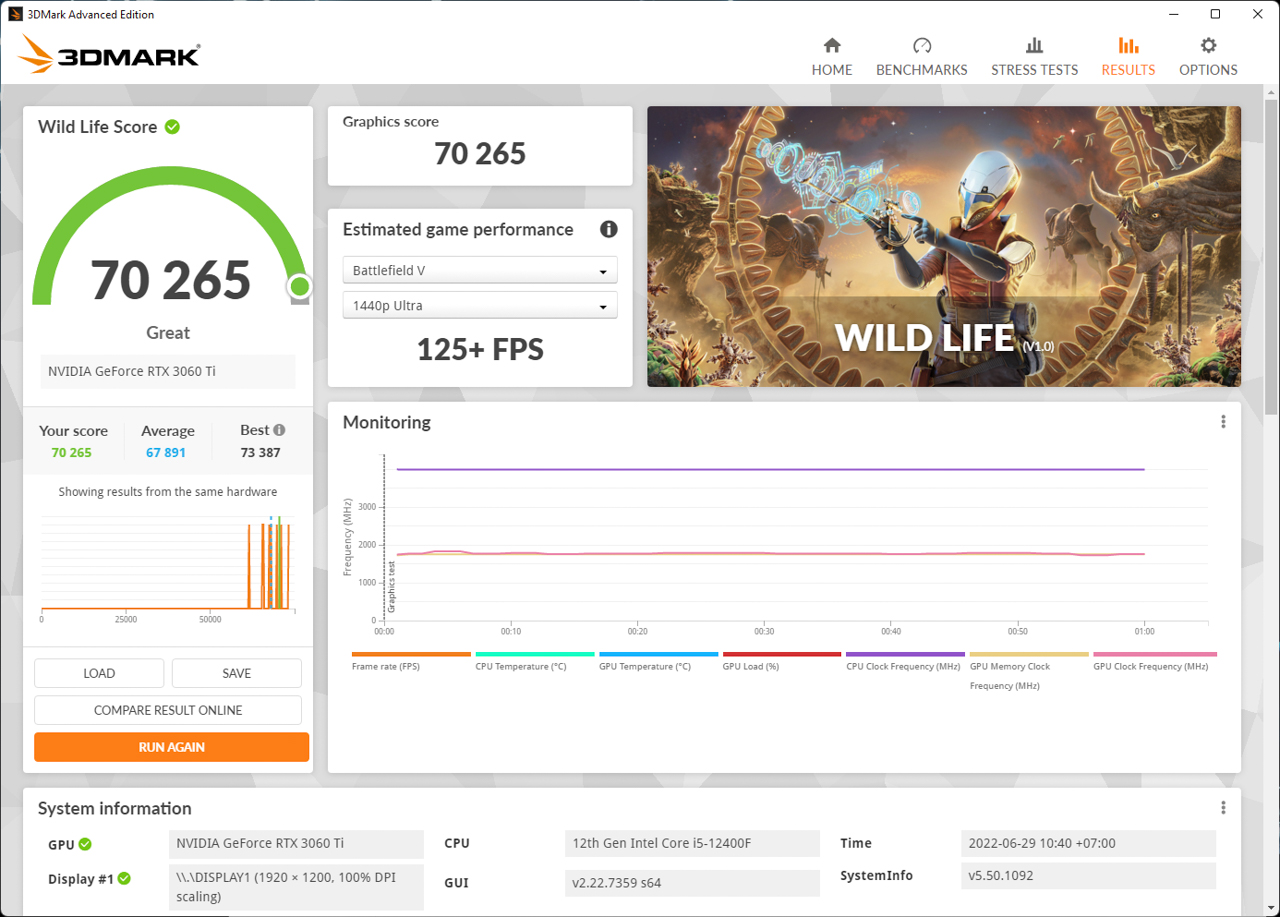Click the SAVE button
Screen dimensions: 1280x917
237,673
